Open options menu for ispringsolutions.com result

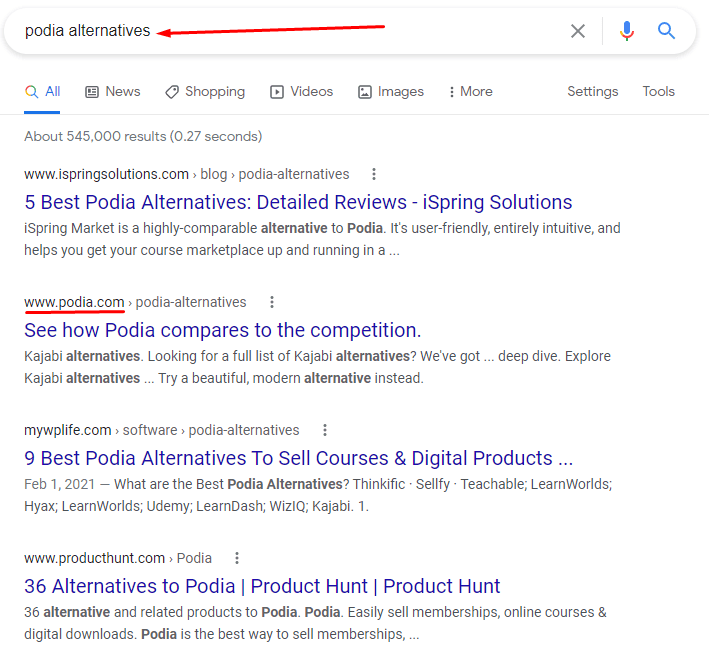373,174
